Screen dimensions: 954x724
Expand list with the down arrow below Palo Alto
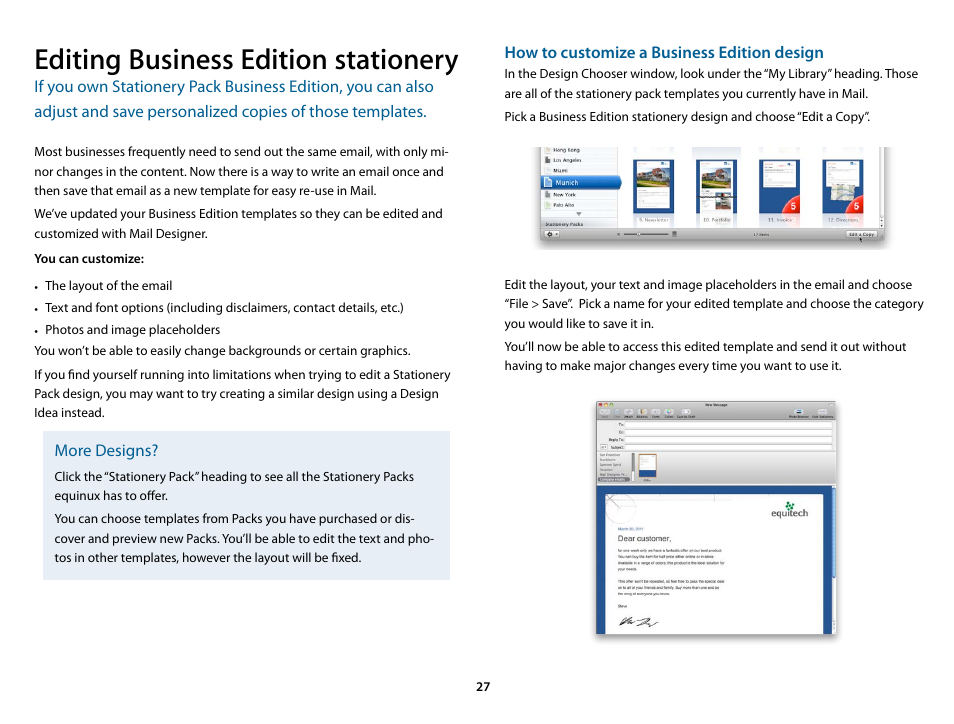tap(579, 214)
